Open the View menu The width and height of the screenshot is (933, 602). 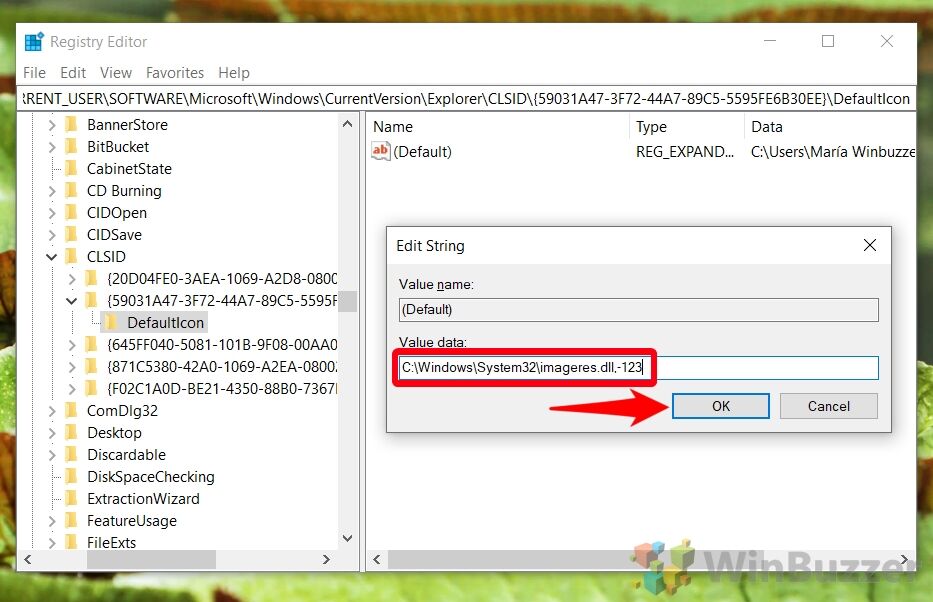click(116, 73)
